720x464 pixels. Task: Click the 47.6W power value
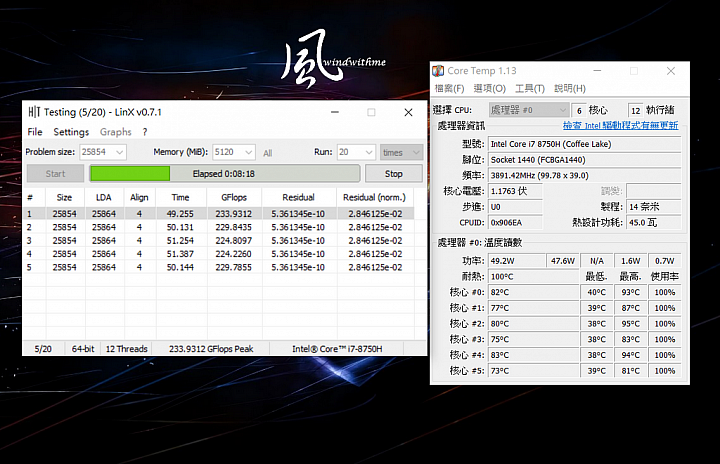coord(563,261)
